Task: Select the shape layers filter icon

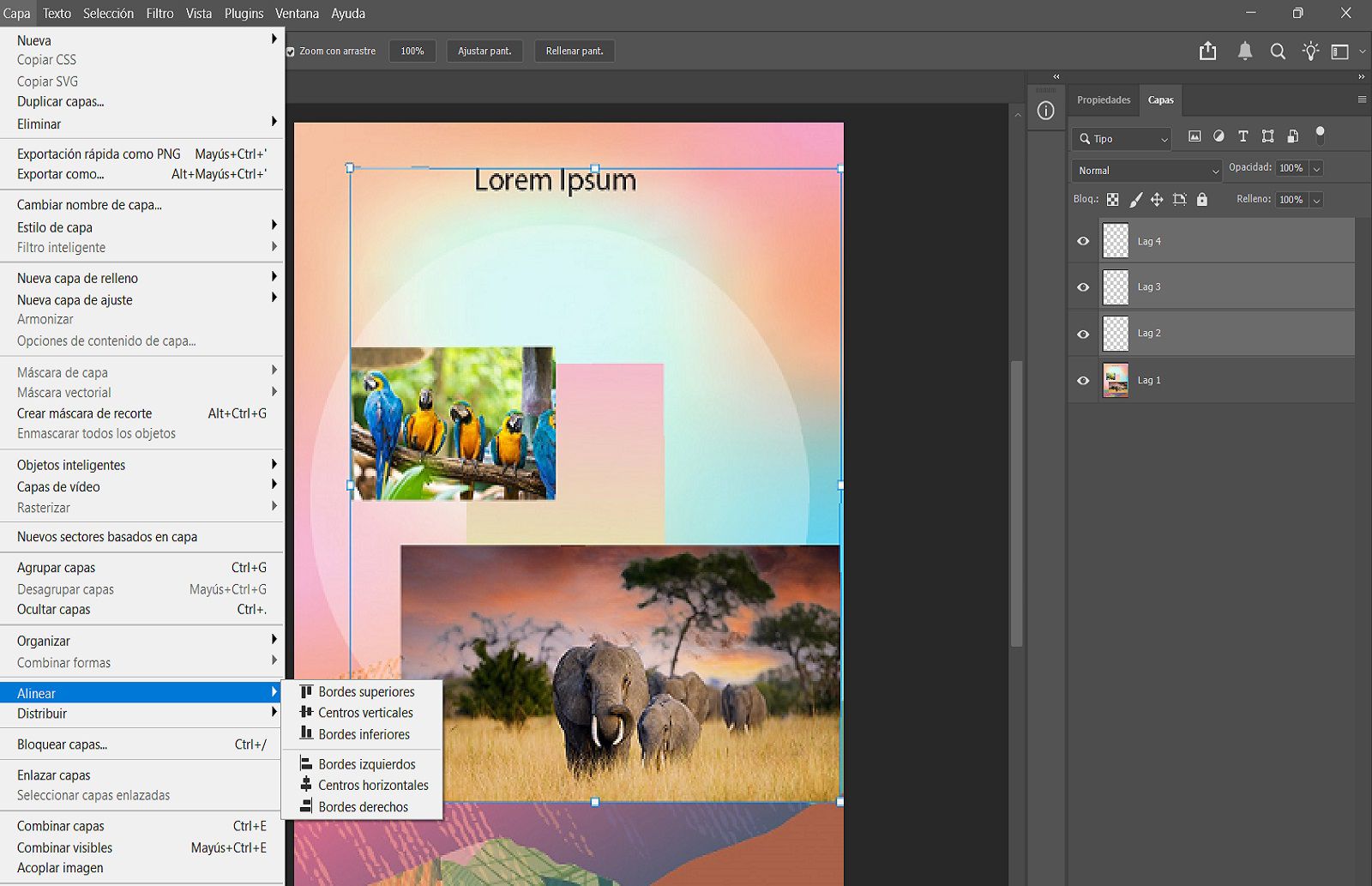Action: (1268, 136)
